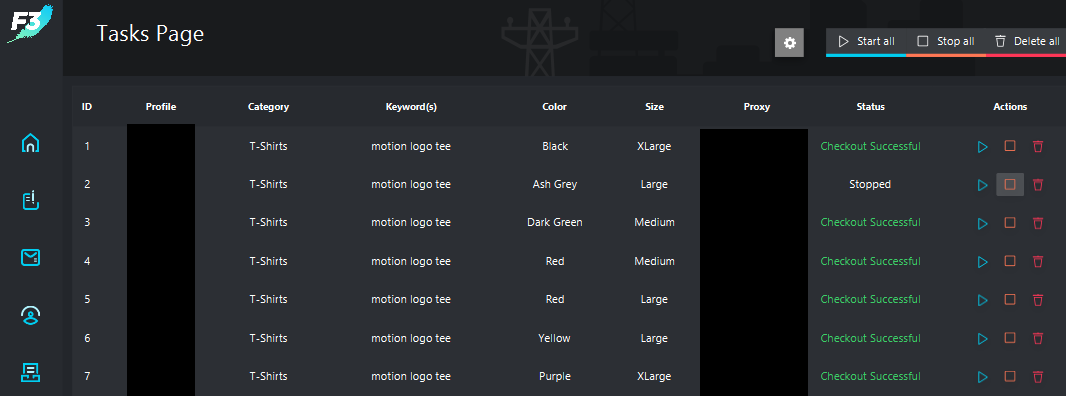Delete task 7 Purple
Image resolution: width=1066 pixels, height=396 pixels.
1037,376
